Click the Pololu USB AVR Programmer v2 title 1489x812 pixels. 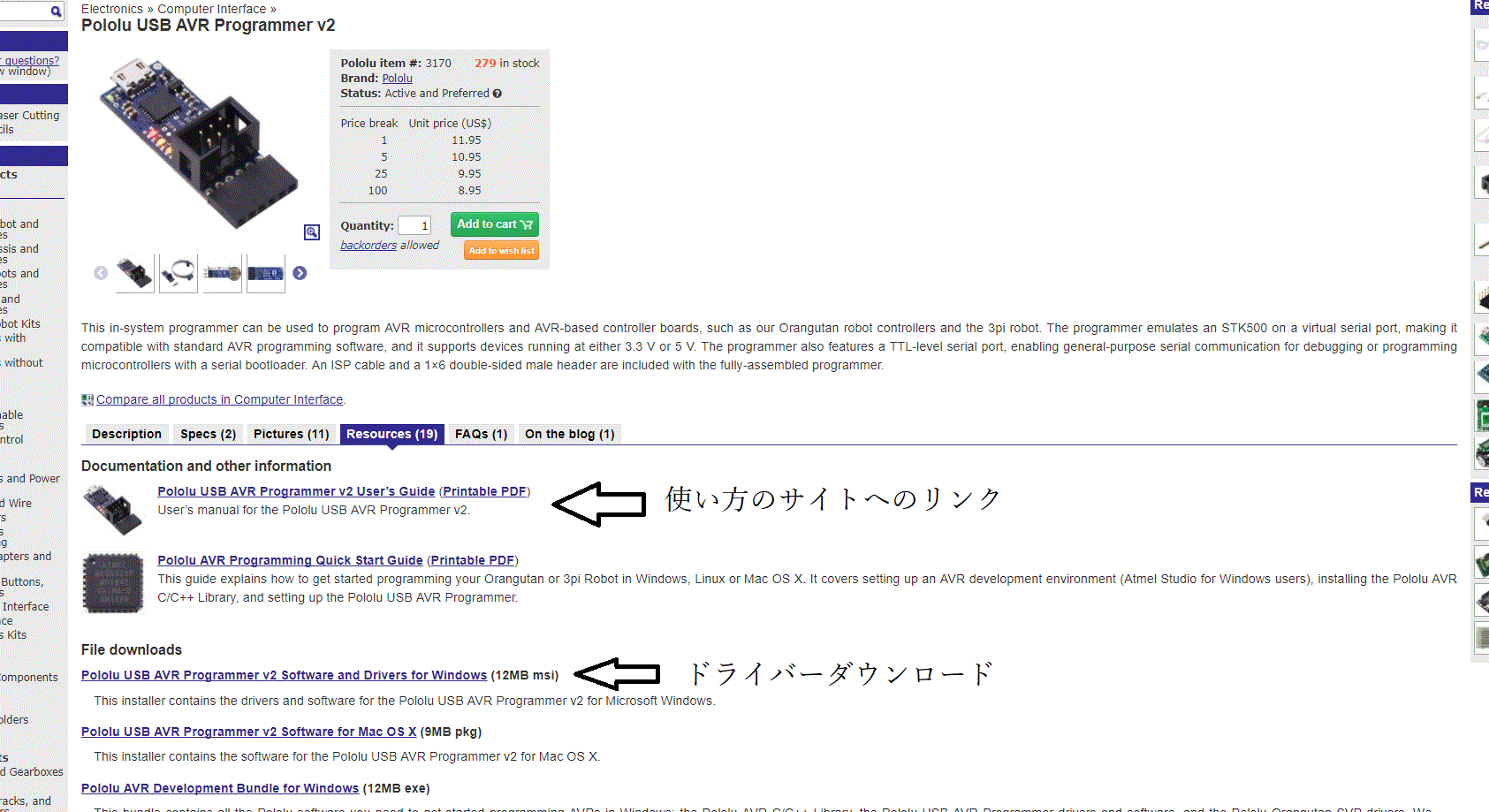209,26
